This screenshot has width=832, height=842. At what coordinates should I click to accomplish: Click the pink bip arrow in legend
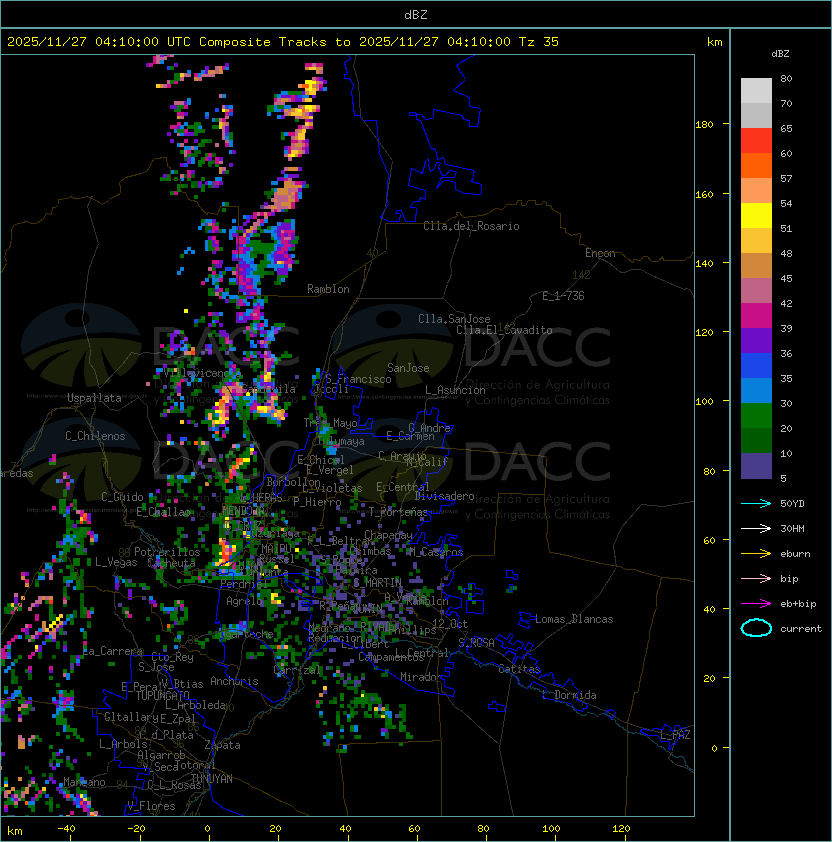point(756,578)
